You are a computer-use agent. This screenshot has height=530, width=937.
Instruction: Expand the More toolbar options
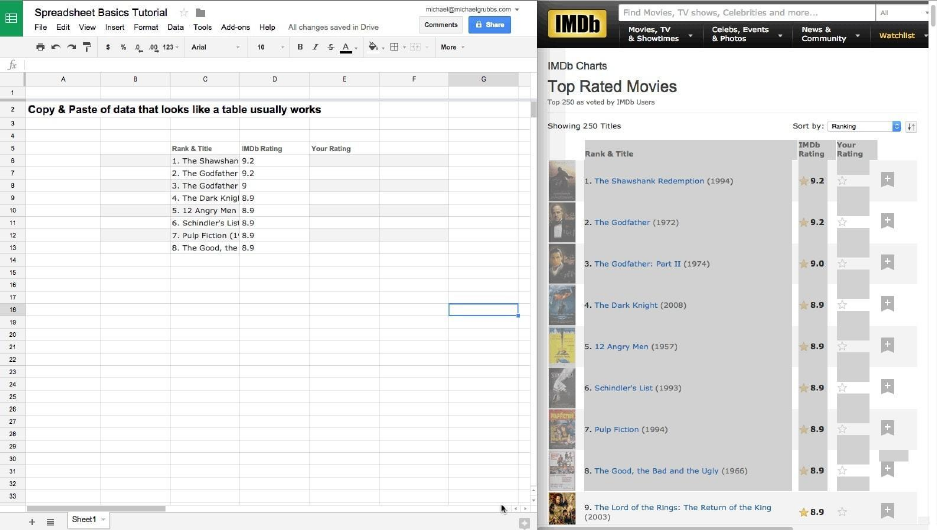[452, 47]
